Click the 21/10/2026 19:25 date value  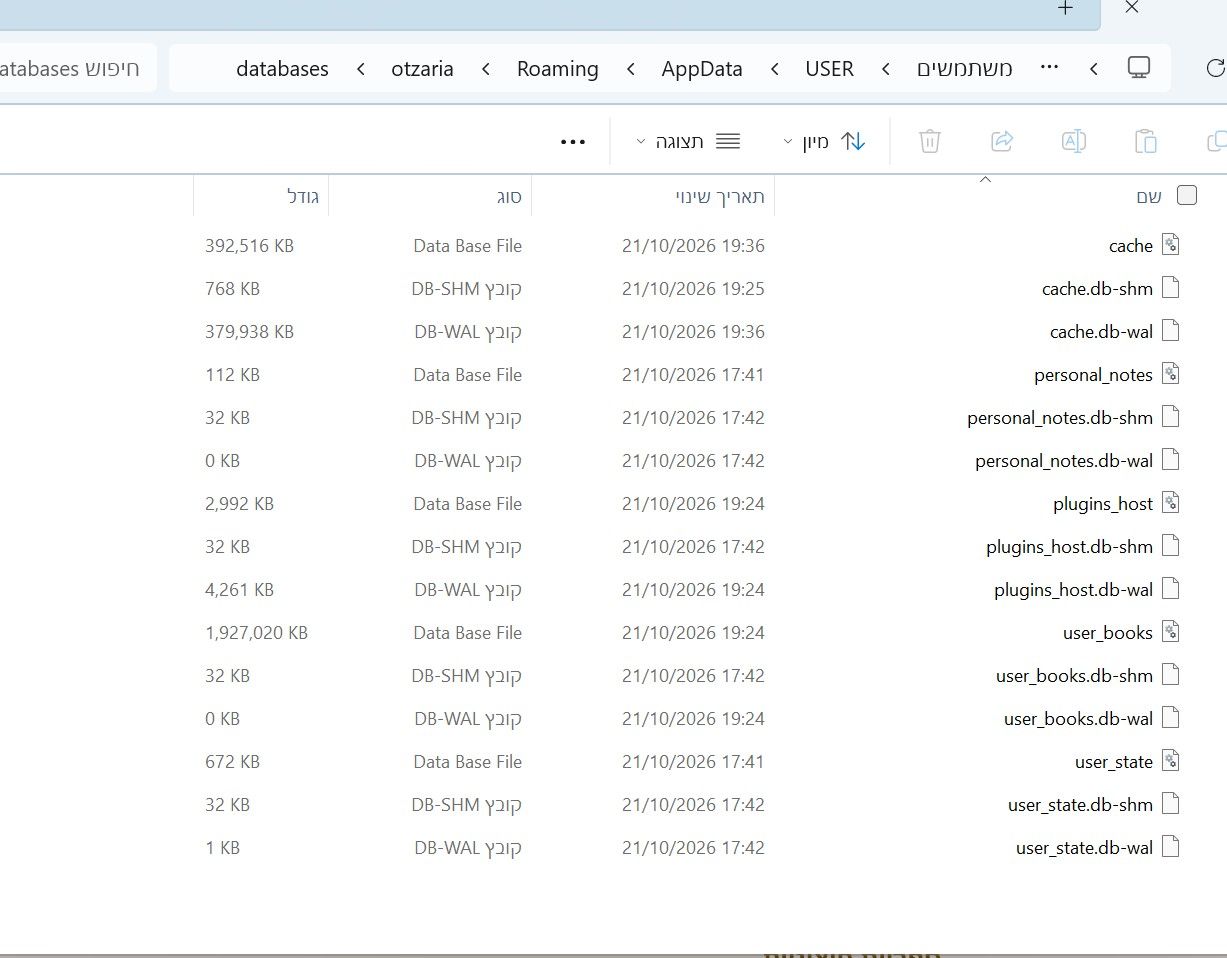pyautogui.click(x=693, y=288)
